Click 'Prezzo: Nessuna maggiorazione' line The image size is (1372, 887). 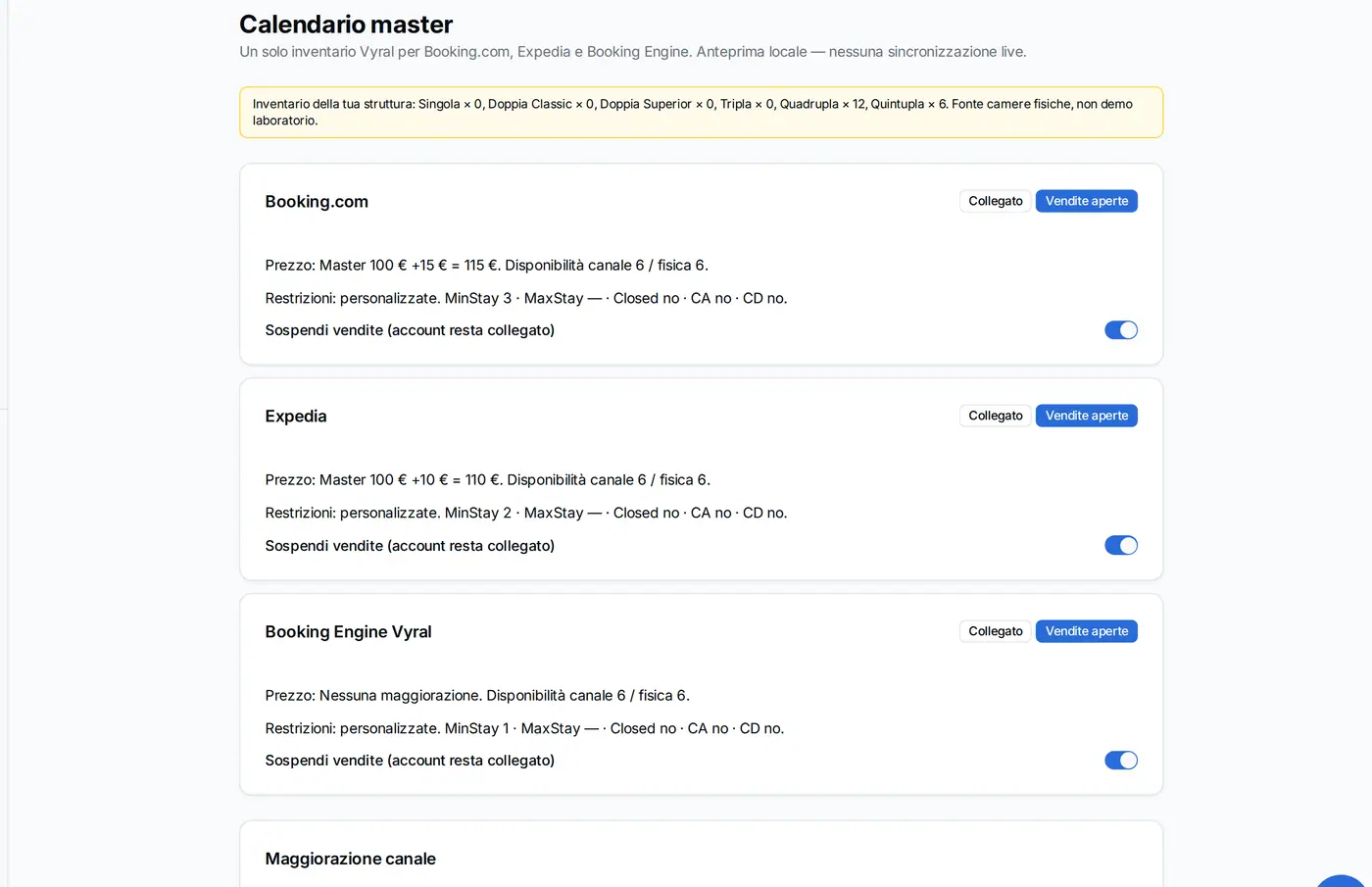tap(477, 696)
